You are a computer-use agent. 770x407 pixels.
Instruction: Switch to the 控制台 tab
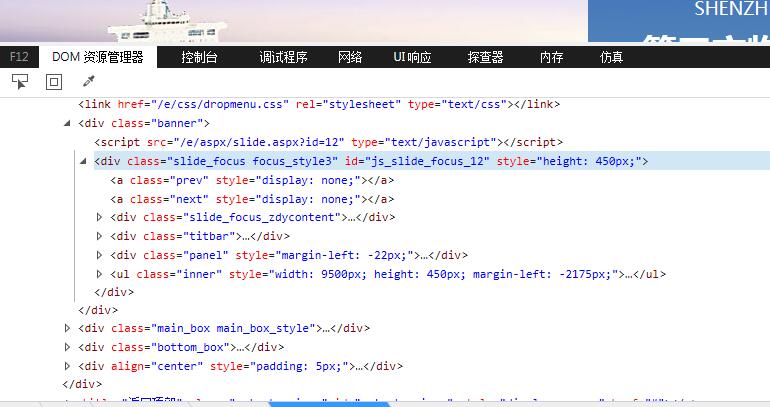[x=199, y=57]
